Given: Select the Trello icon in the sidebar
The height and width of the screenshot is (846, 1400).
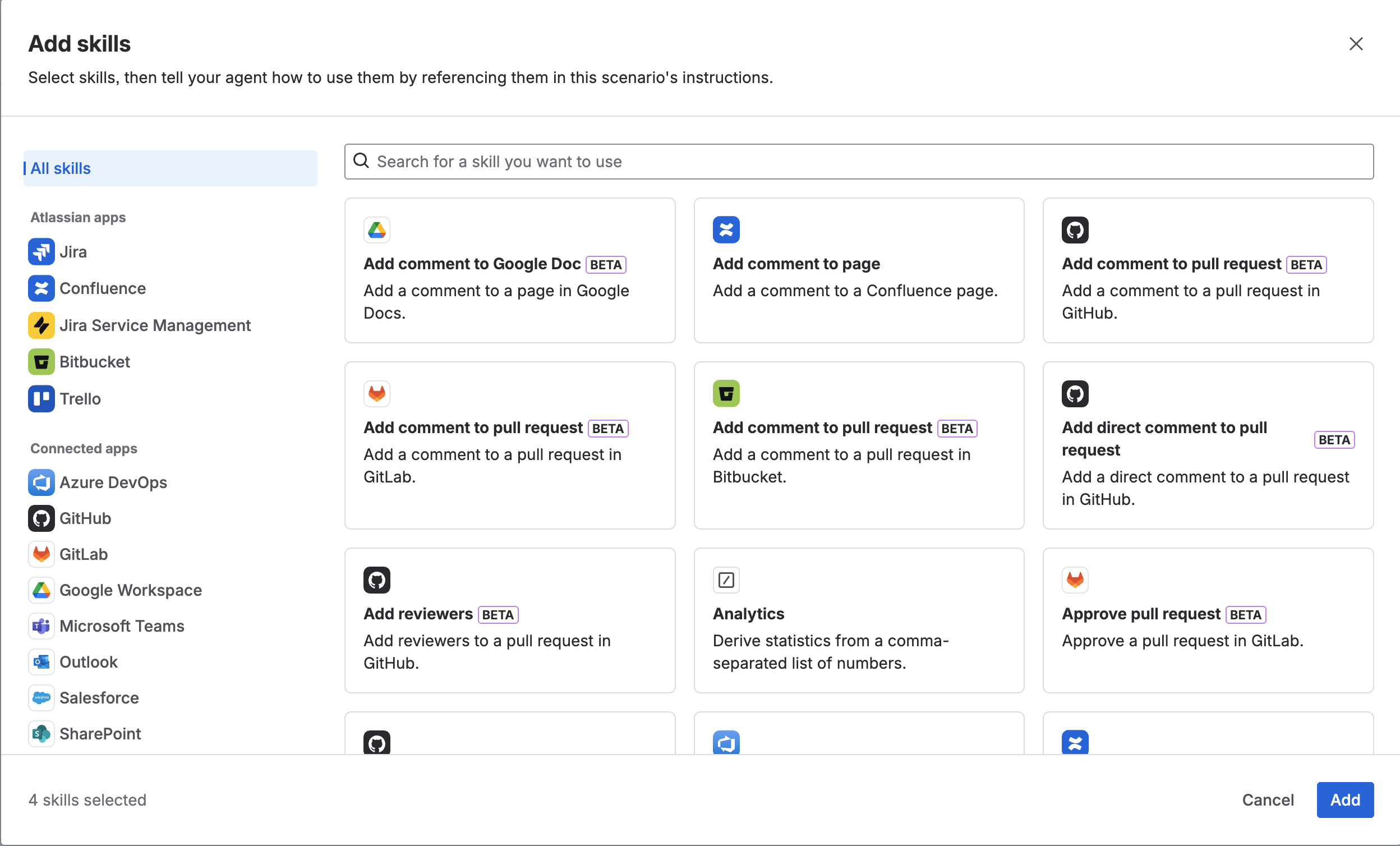Looking at the screenshot, I should (x=41, y=398).
